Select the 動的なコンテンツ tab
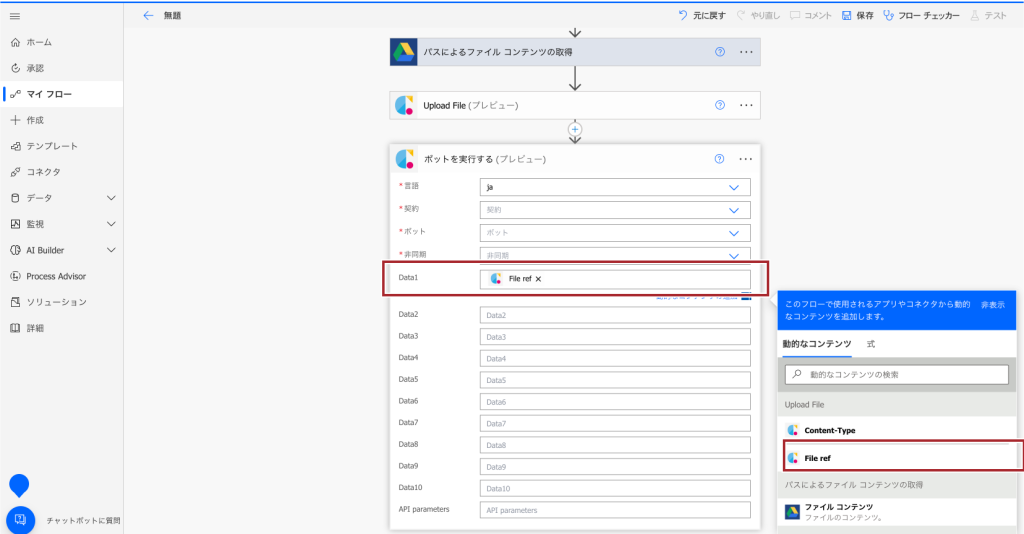This screenshot has width=1024, height=534. pyautogui.click(x=816, y=344)
